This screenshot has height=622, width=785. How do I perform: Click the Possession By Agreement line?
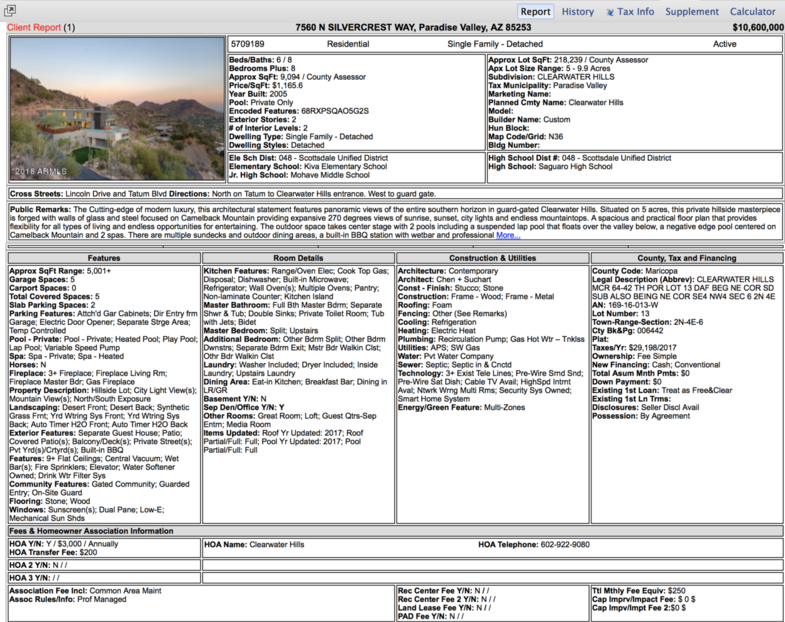(641, 416)
